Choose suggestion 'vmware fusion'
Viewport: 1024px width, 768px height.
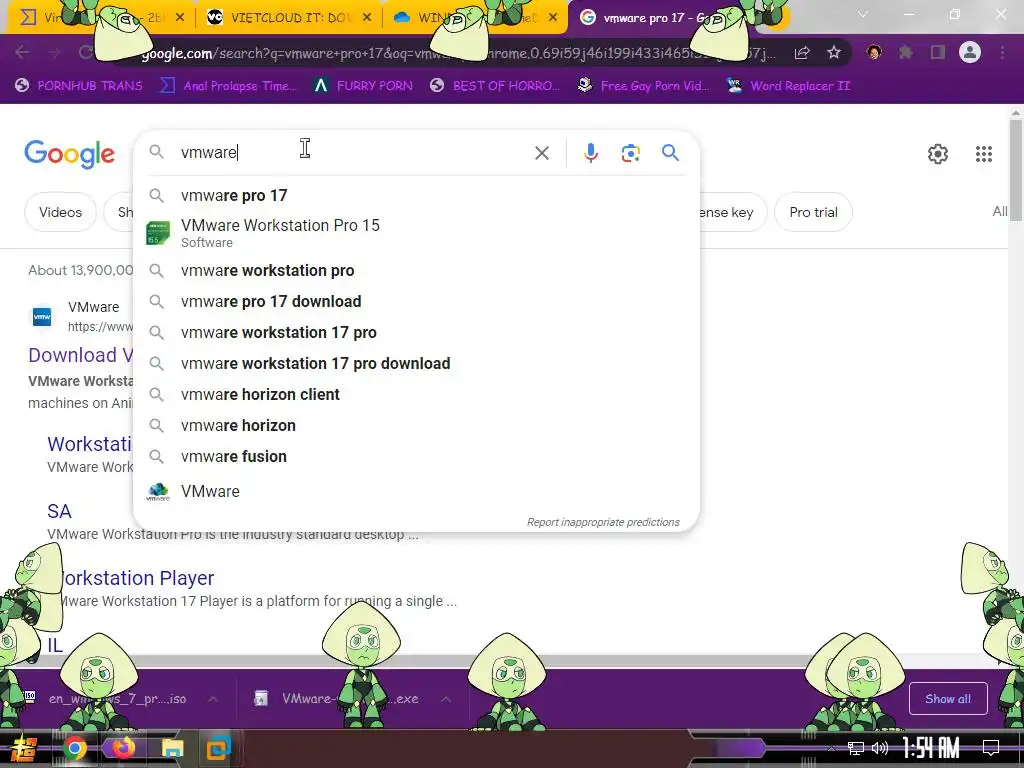point(416,456)
